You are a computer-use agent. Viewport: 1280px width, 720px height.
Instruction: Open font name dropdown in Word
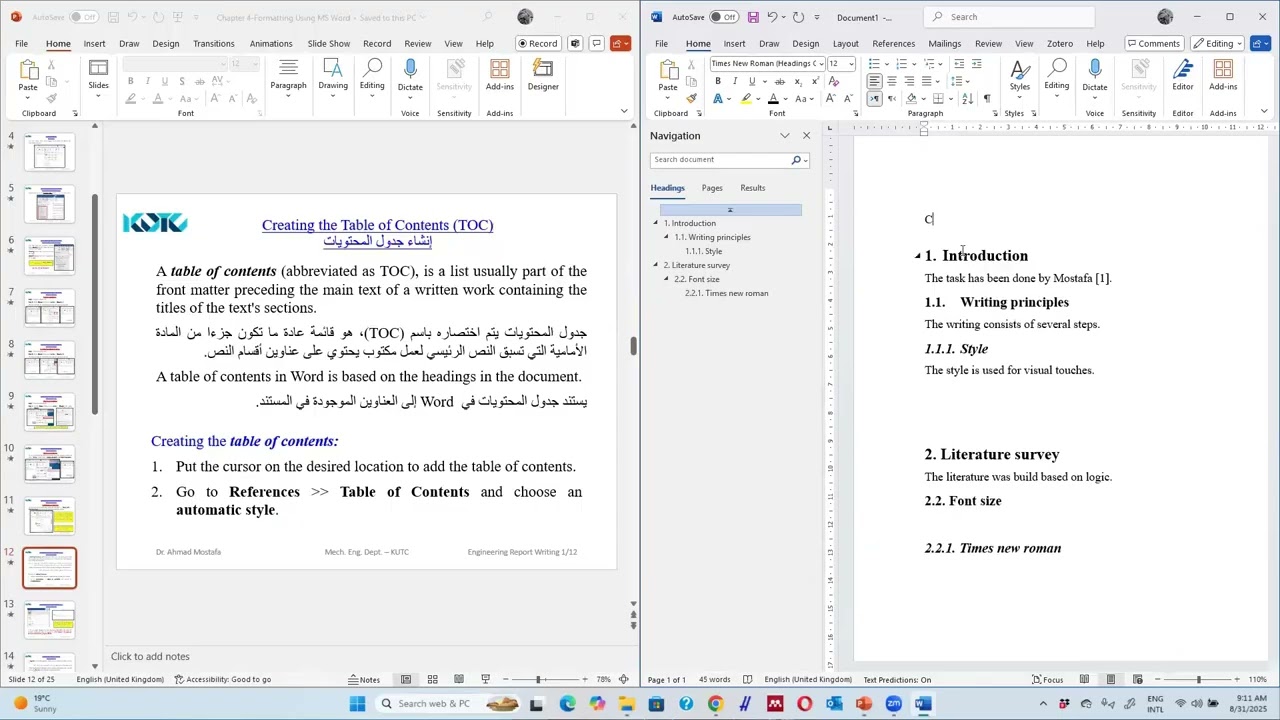coord(820,64)
